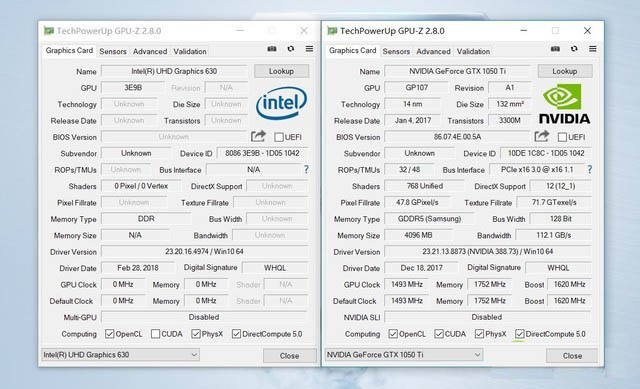Click Bandwidth value 112.1 GB/s
This screenshot has width=640, height=389.
point(554,235)
